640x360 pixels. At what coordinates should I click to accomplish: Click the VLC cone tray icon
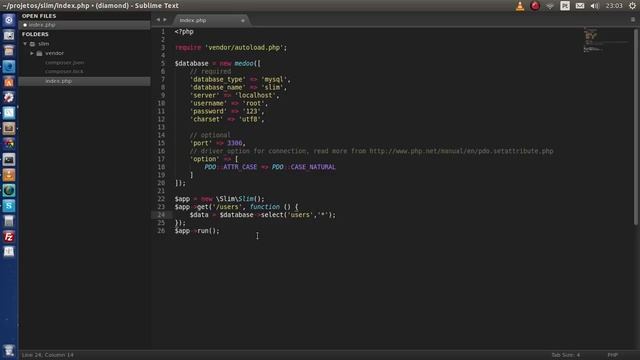[x=520, y=6]
